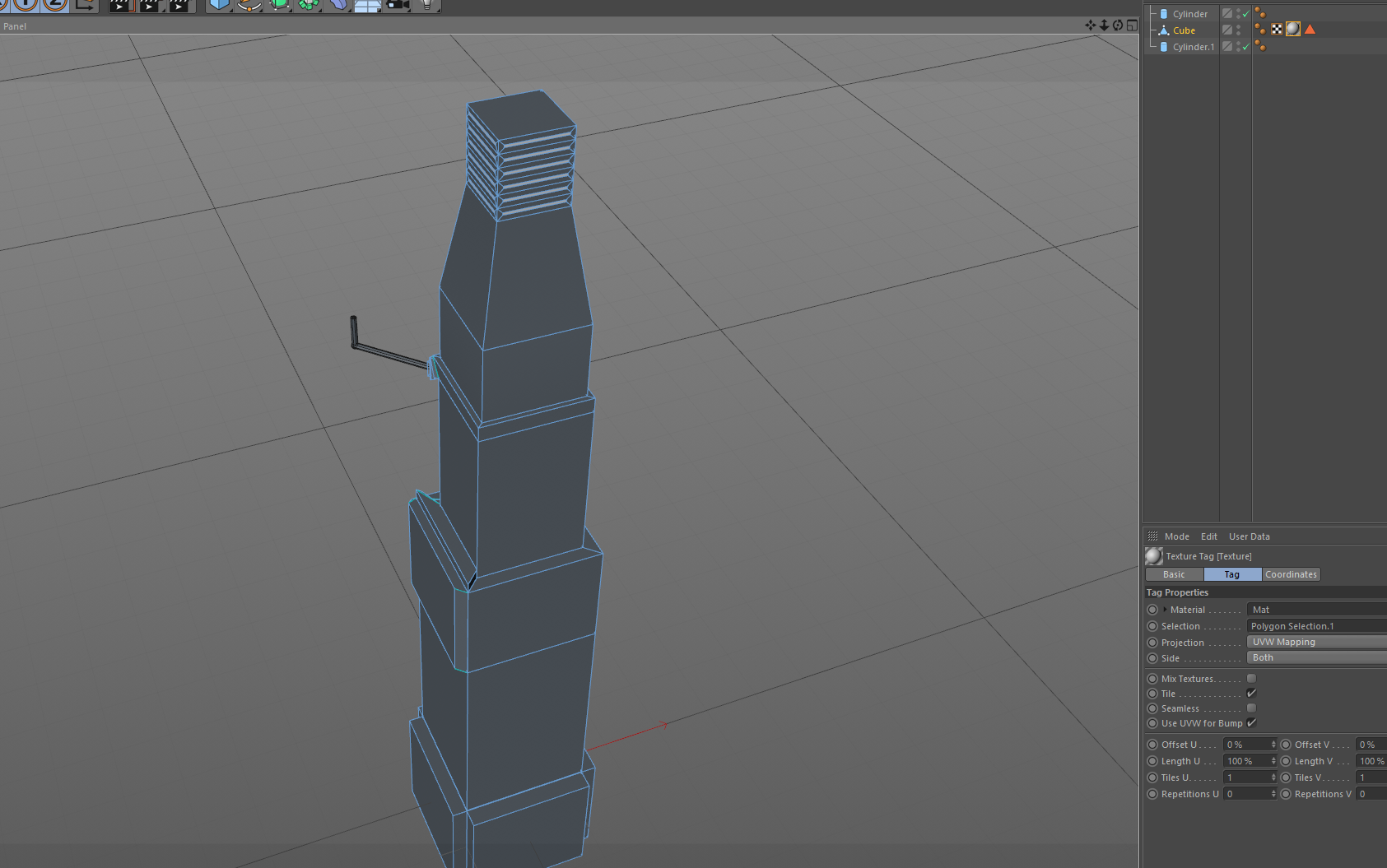The height and width of the screenshot is (868, 1387).
Task: Select the checkerboard UVW tag on Cube
Action: click(1277, 30)
